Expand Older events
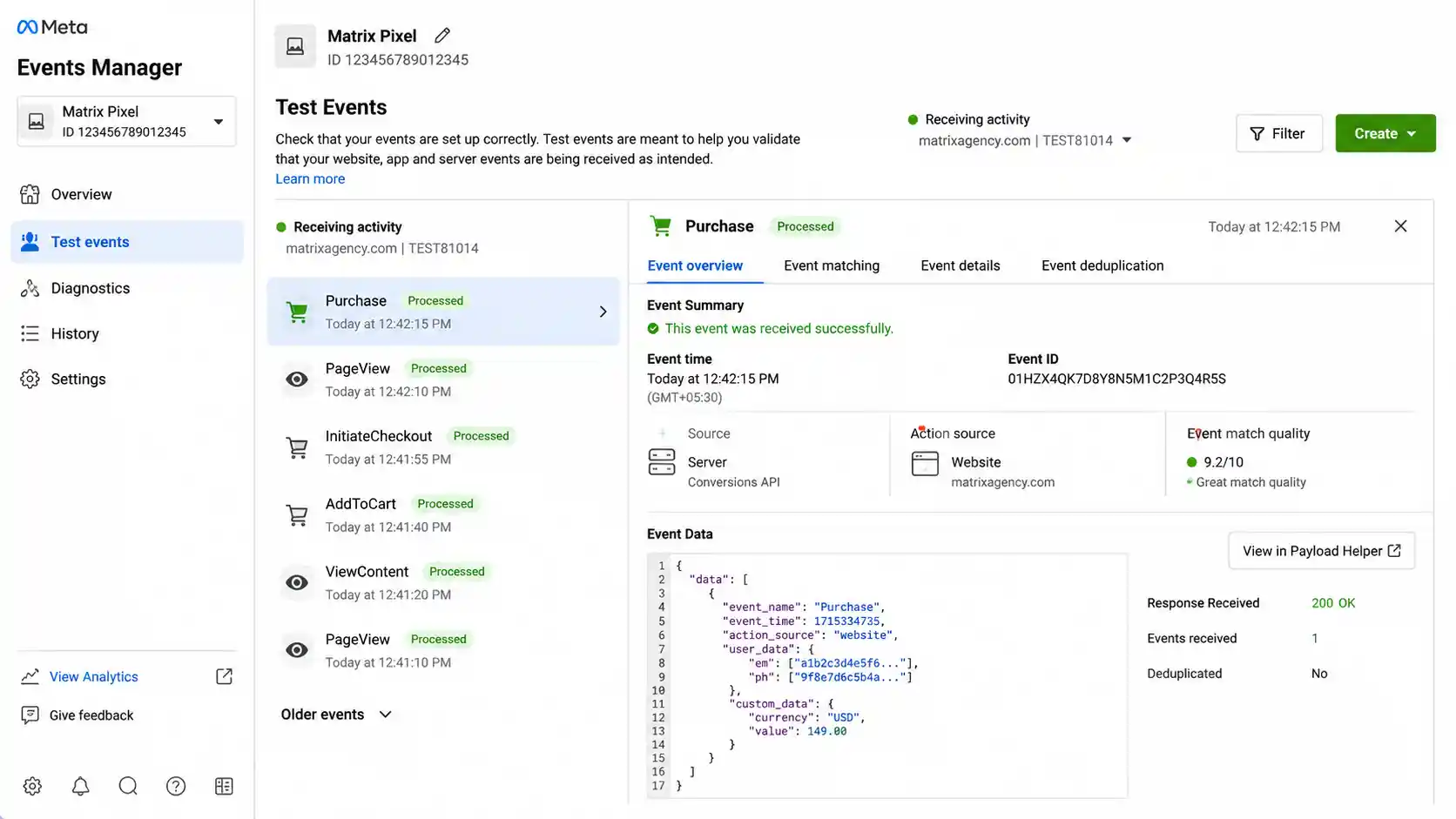 336,715
